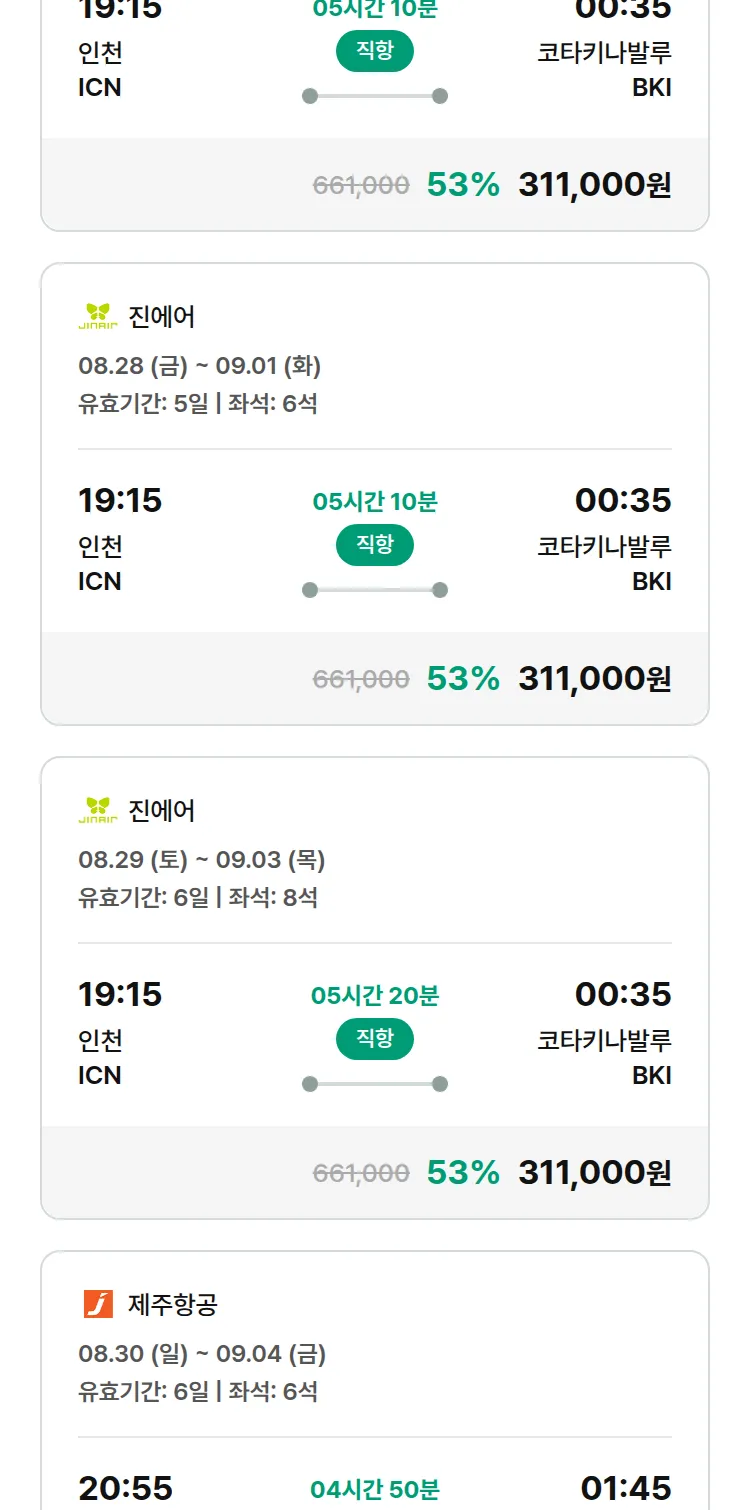Choose the 311,000원 price on the 08.28 flight
The height and width of the screenshot is (1510, 750).
point(595,678)
